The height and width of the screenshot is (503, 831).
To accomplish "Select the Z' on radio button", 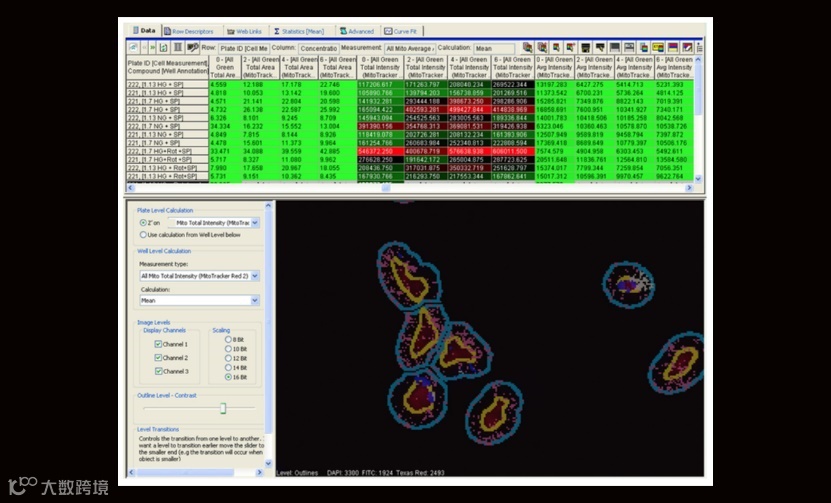I will tap(143, 223).
